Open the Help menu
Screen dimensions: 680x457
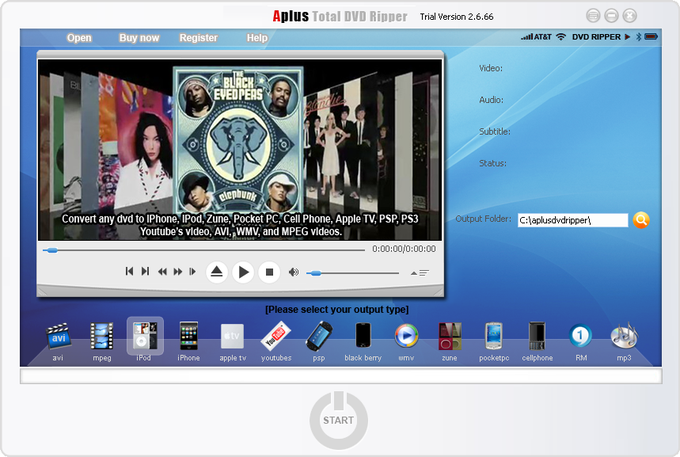(x=257, y=38)
